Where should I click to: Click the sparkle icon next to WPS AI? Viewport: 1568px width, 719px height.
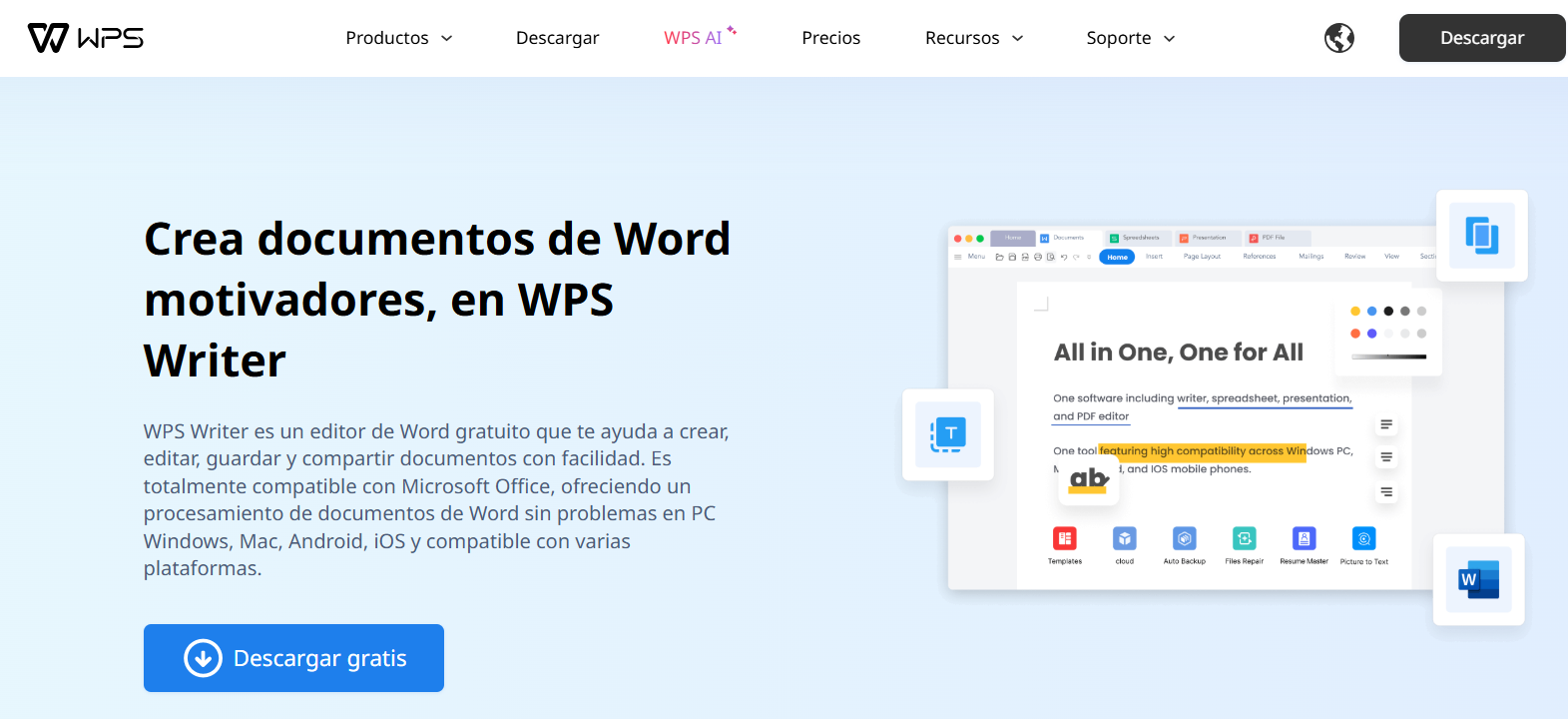tap(732, 30)
